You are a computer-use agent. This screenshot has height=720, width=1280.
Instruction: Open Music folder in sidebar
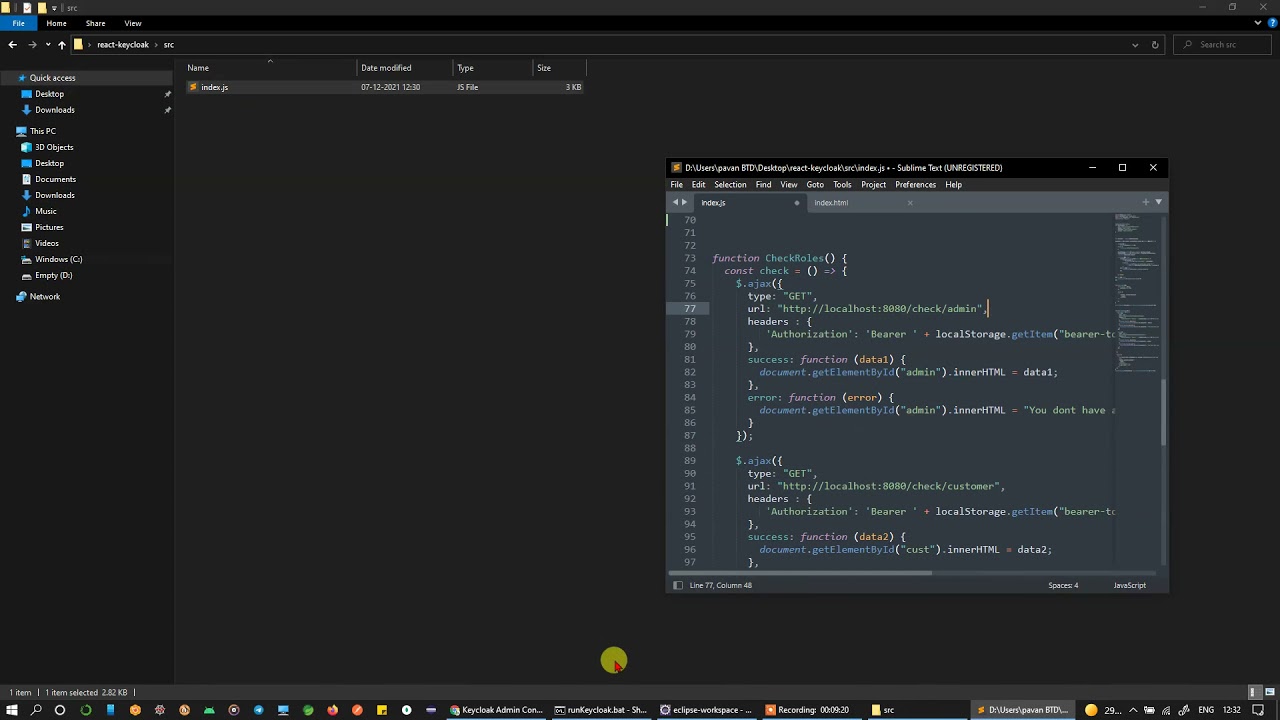(x=46, y=211)
